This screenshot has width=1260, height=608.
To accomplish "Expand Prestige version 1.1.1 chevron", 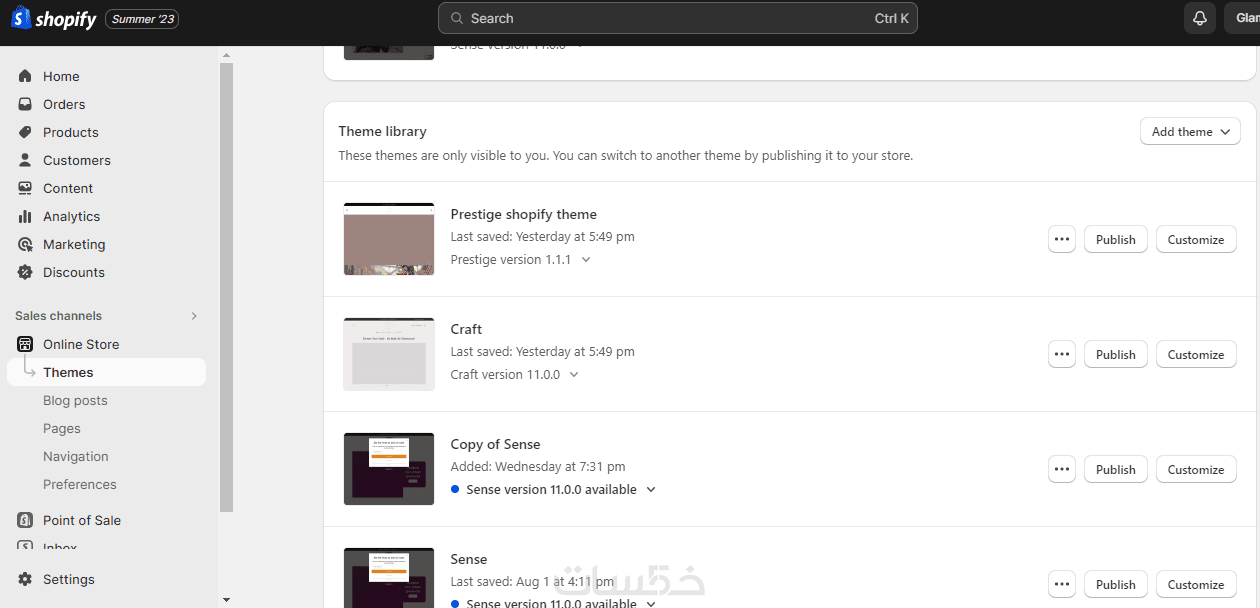I will pyautogui.click(x=586, y=259).
